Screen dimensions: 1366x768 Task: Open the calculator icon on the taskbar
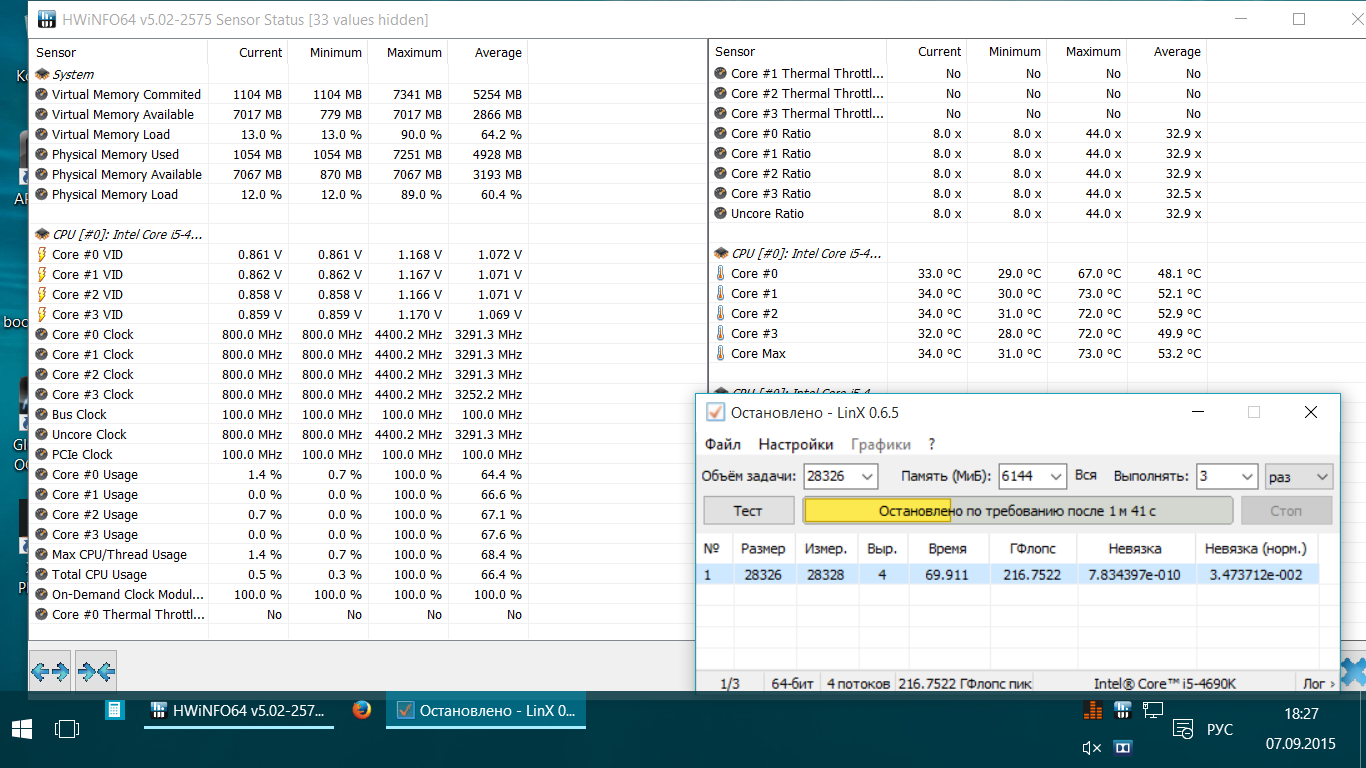(x=115, y=711)
